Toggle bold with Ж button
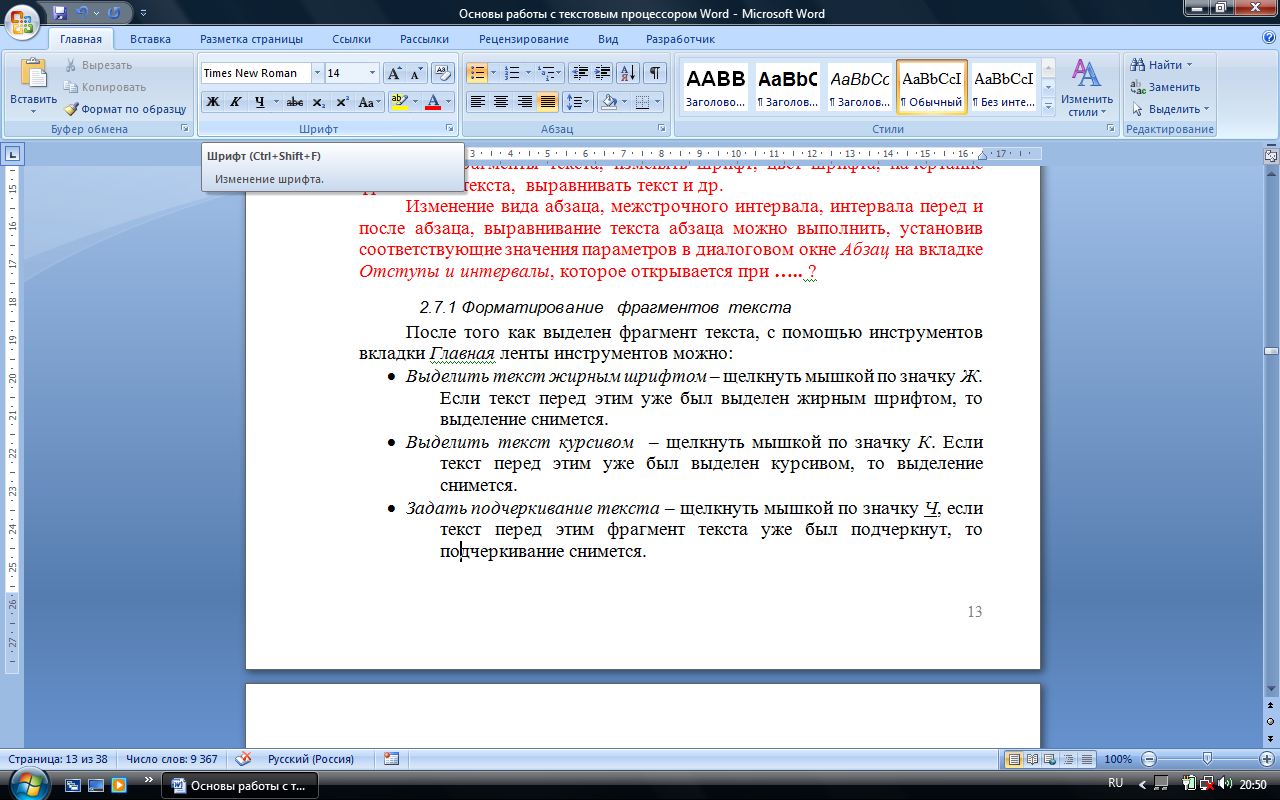The image size is (1280, 800). click(x=212, y=102)
